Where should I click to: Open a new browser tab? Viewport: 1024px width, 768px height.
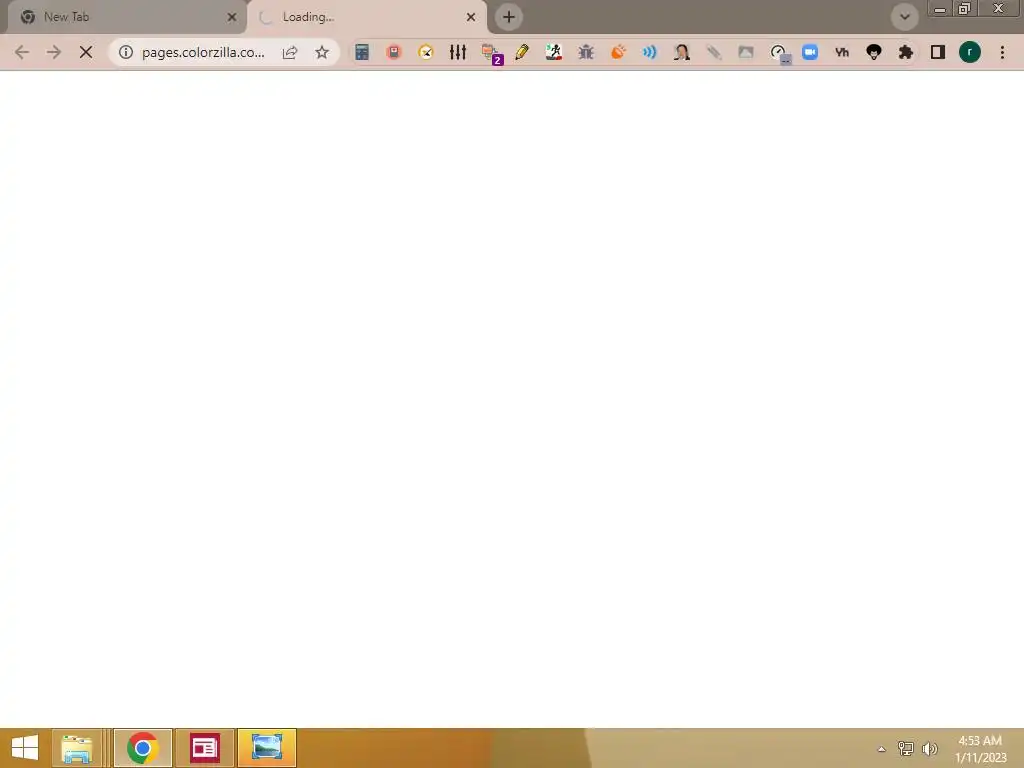(509, 17)
